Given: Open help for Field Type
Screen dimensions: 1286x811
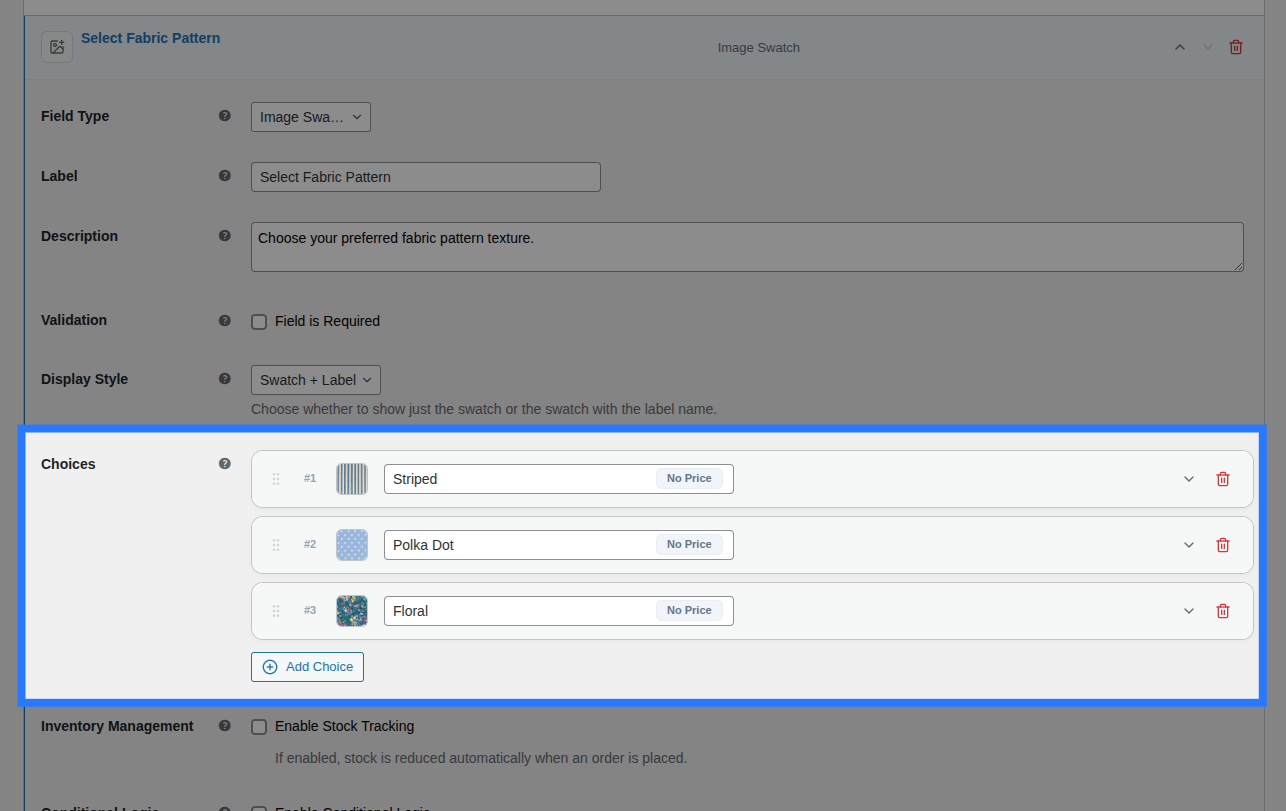Looking at the screenshot, I should (x=225, y=116).
